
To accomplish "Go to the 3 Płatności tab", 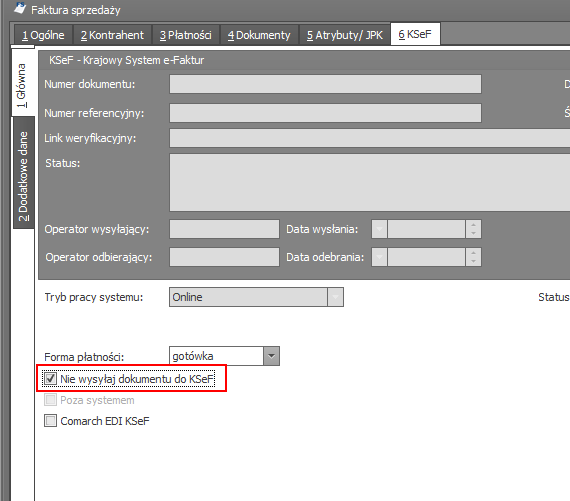I will coord(186,35).
